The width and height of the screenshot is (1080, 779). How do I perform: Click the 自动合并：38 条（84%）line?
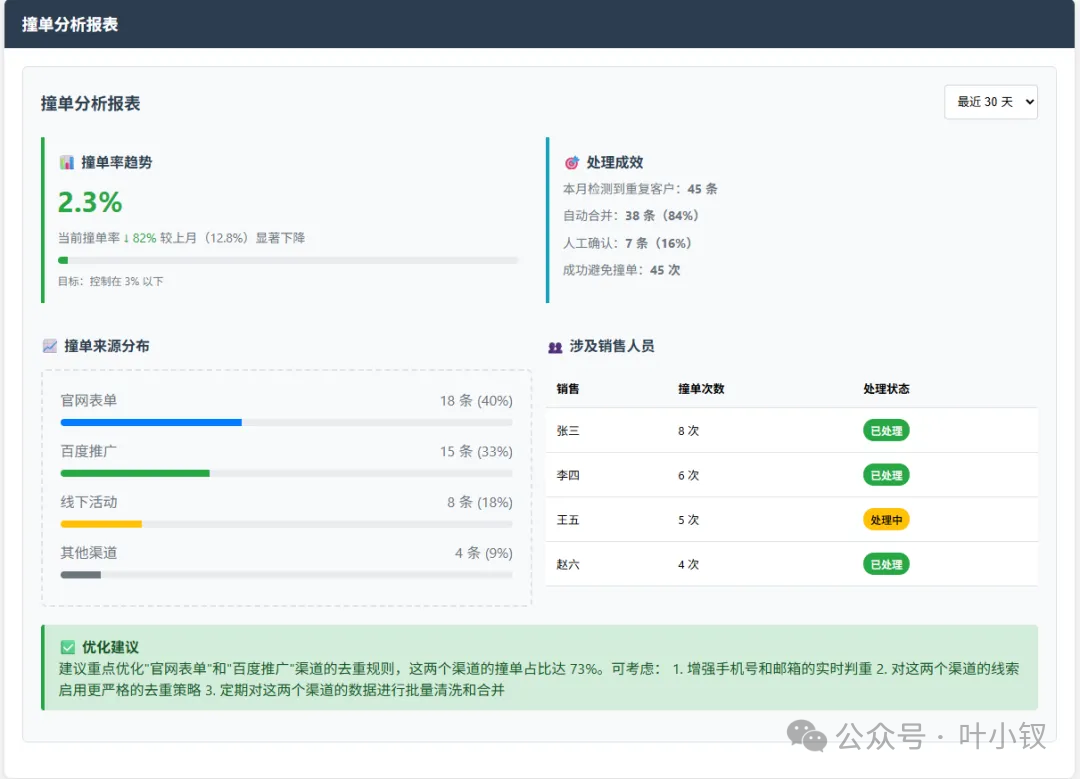631,216
